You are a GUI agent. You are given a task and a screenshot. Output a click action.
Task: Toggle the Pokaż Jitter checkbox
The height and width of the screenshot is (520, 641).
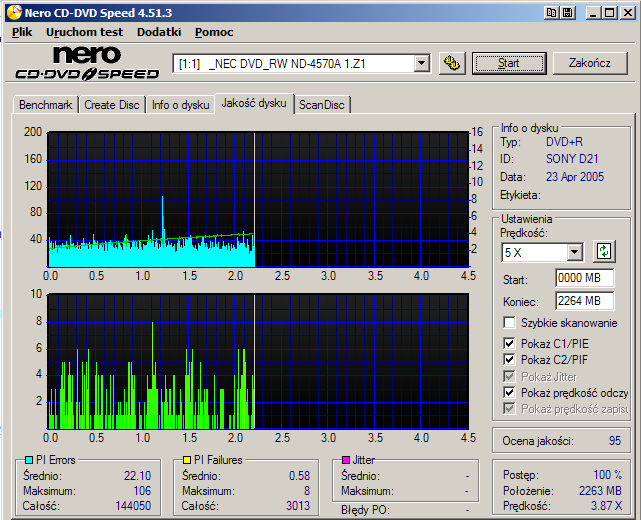point(509,376)
